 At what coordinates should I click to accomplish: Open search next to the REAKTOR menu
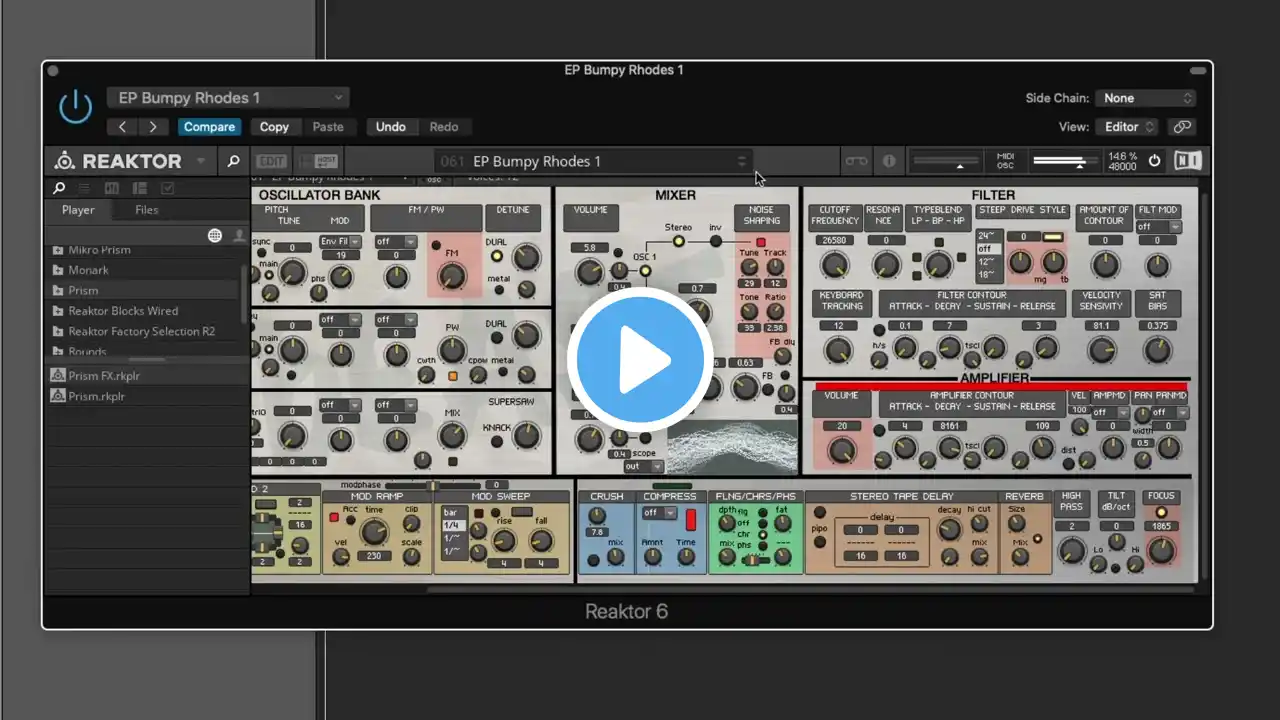233,161
